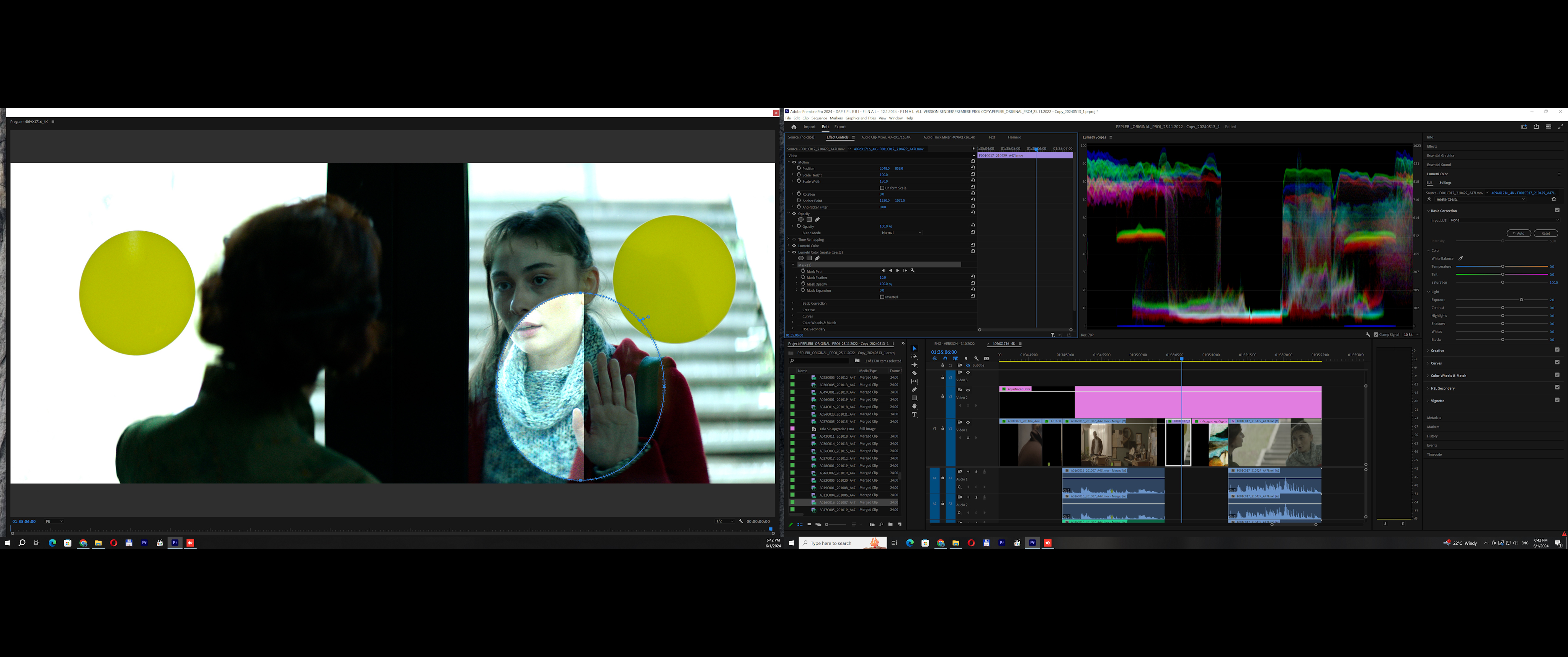Toggle the Video 1 track visibility eye
This screenshot has width=1568, height=657.
(968, 423)
